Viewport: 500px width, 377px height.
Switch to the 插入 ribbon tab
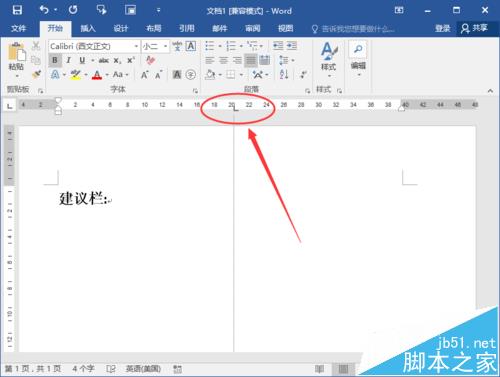click(88, 28)
